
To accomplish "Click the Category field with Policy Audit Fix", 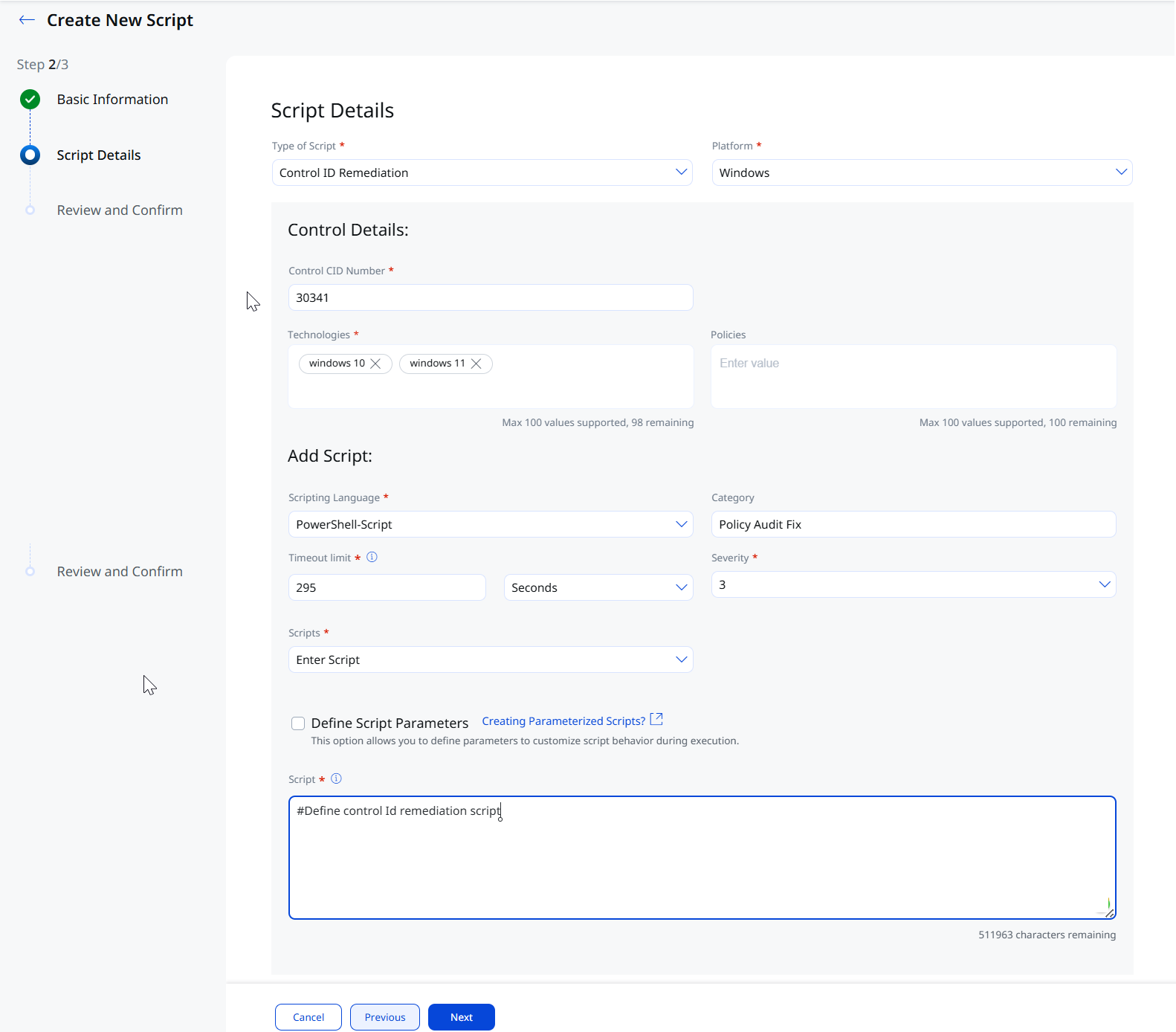I will pyautogui.click(x=914, y=524).
